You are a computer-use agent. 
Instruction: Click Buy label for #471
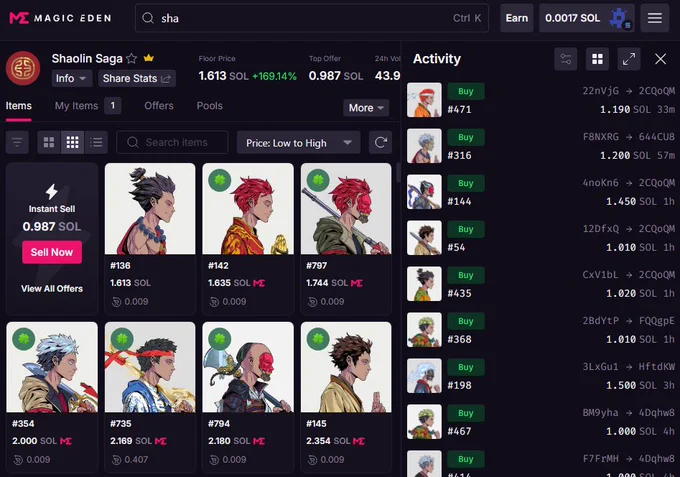pos(465,91)
